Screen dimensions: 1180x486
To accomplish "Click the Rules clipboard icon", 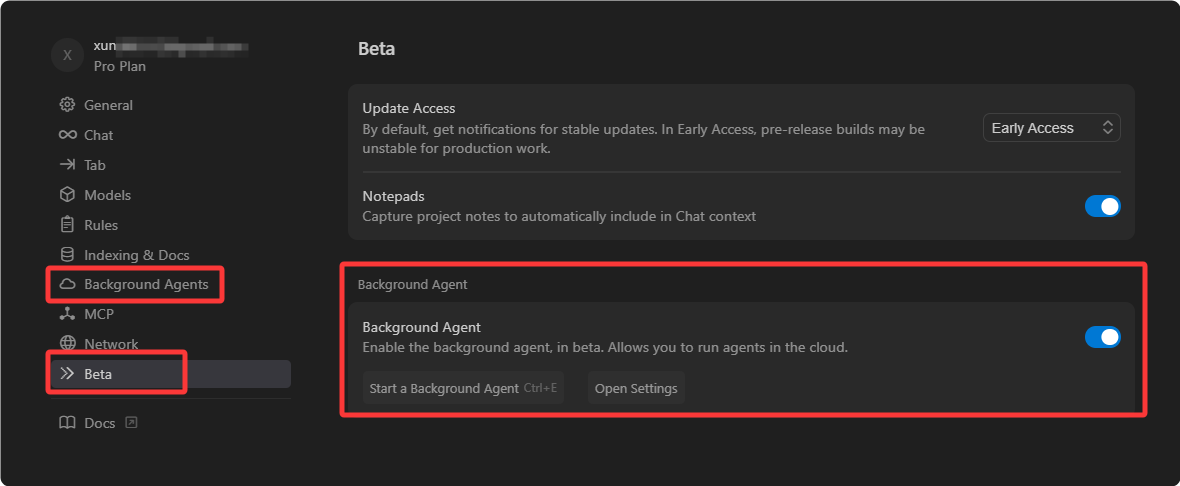I will pyautogui.click(x=68, y=225).
